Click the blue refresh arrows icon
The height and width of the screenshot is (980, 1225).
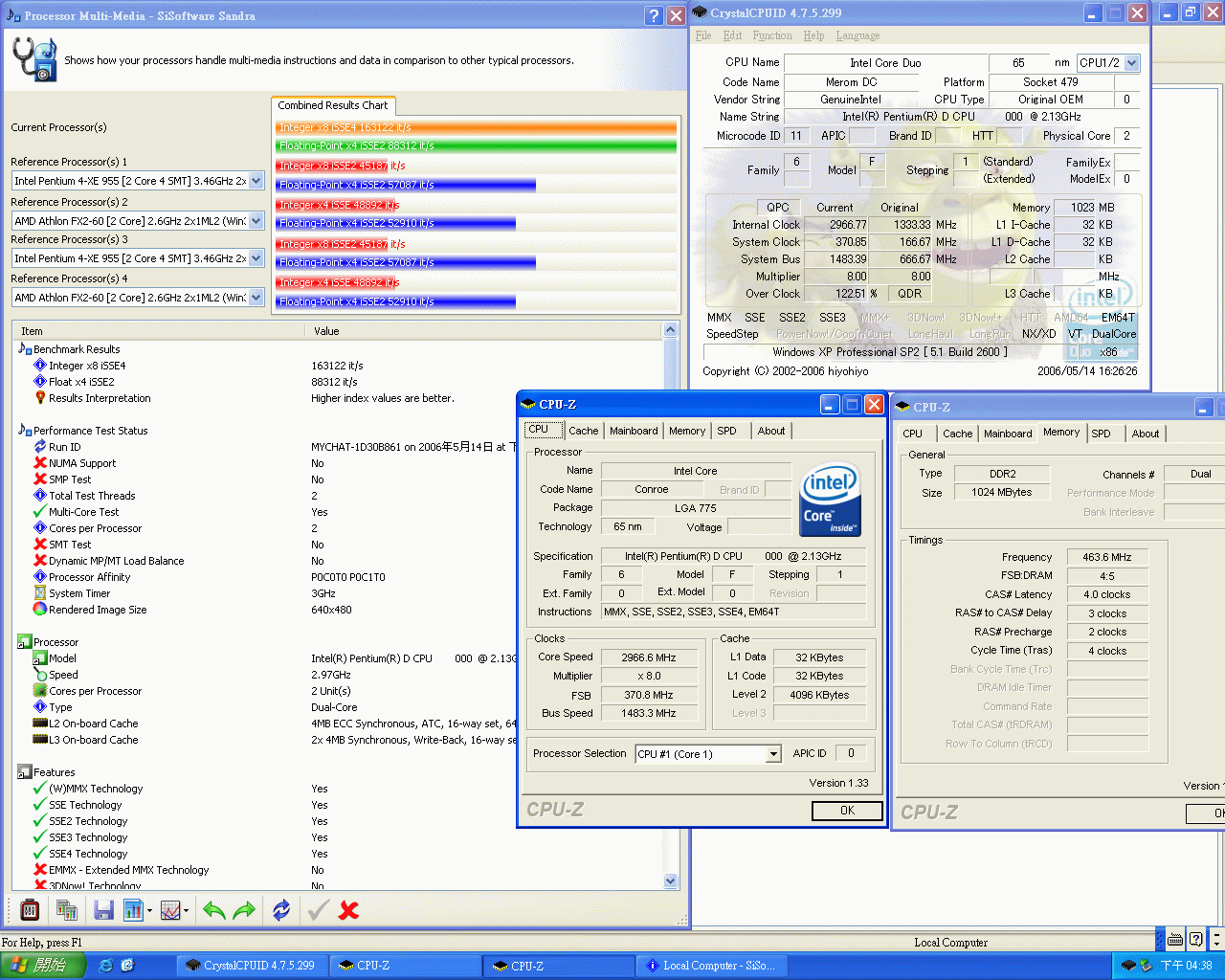coord(281,910)
